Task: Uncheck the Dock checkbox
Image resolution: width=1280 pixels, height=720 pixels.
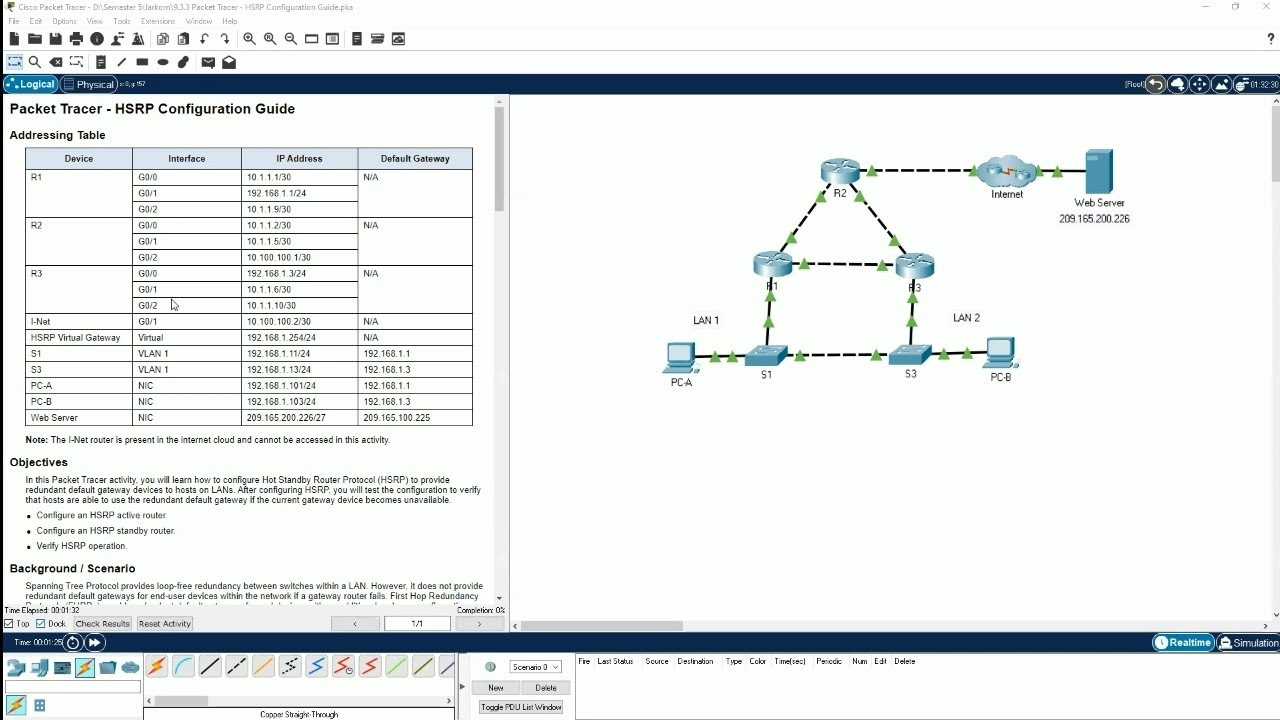Action: 41,624
